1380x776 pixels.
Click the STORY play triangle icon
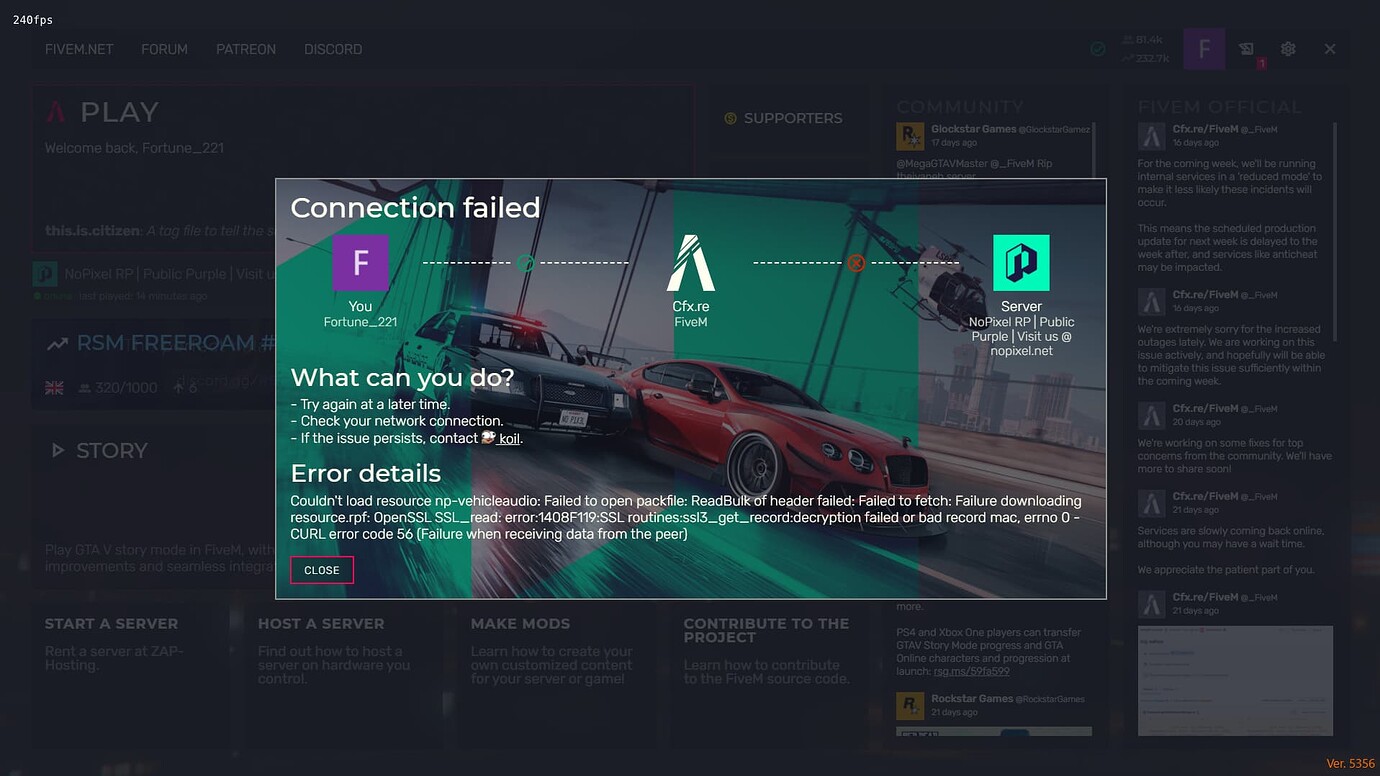58,450
